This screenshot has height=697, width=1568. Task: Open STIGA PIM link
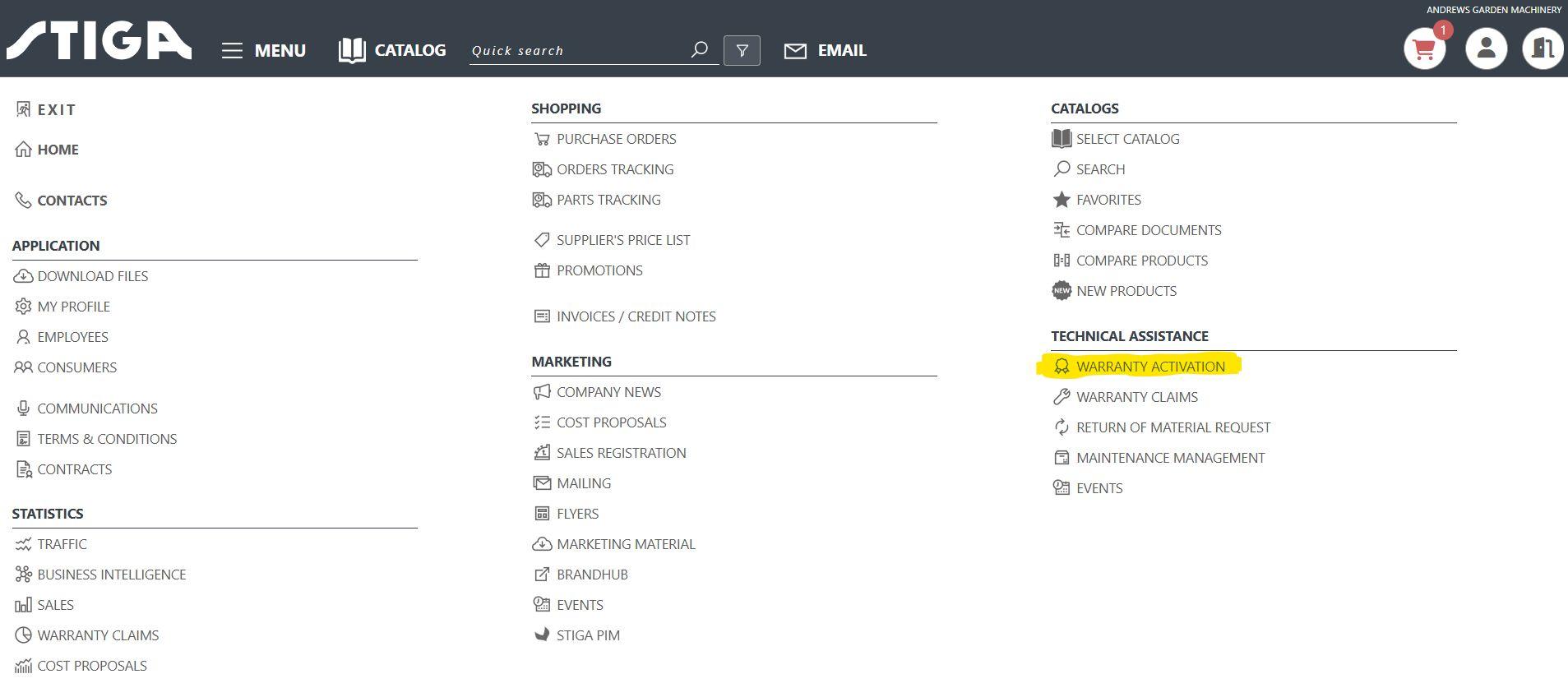588,635
